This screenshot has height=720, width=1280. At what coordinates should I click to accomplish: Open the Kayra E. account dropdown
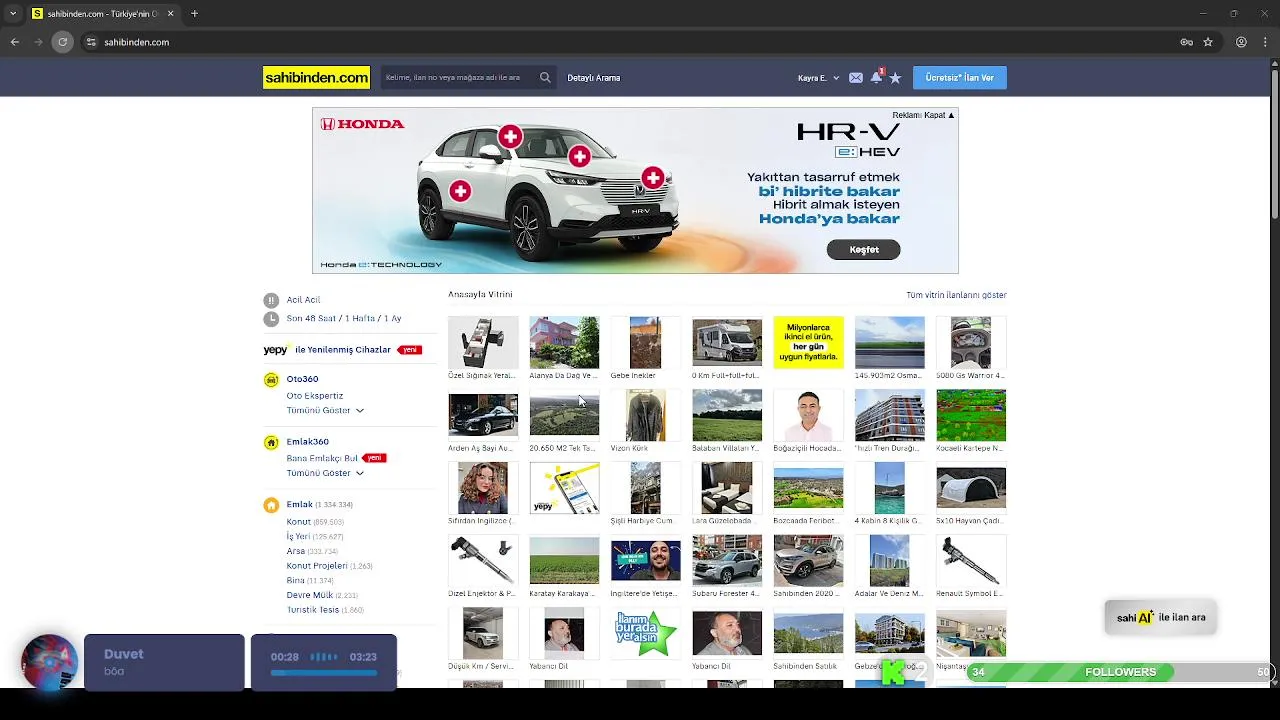click(818, 78)
